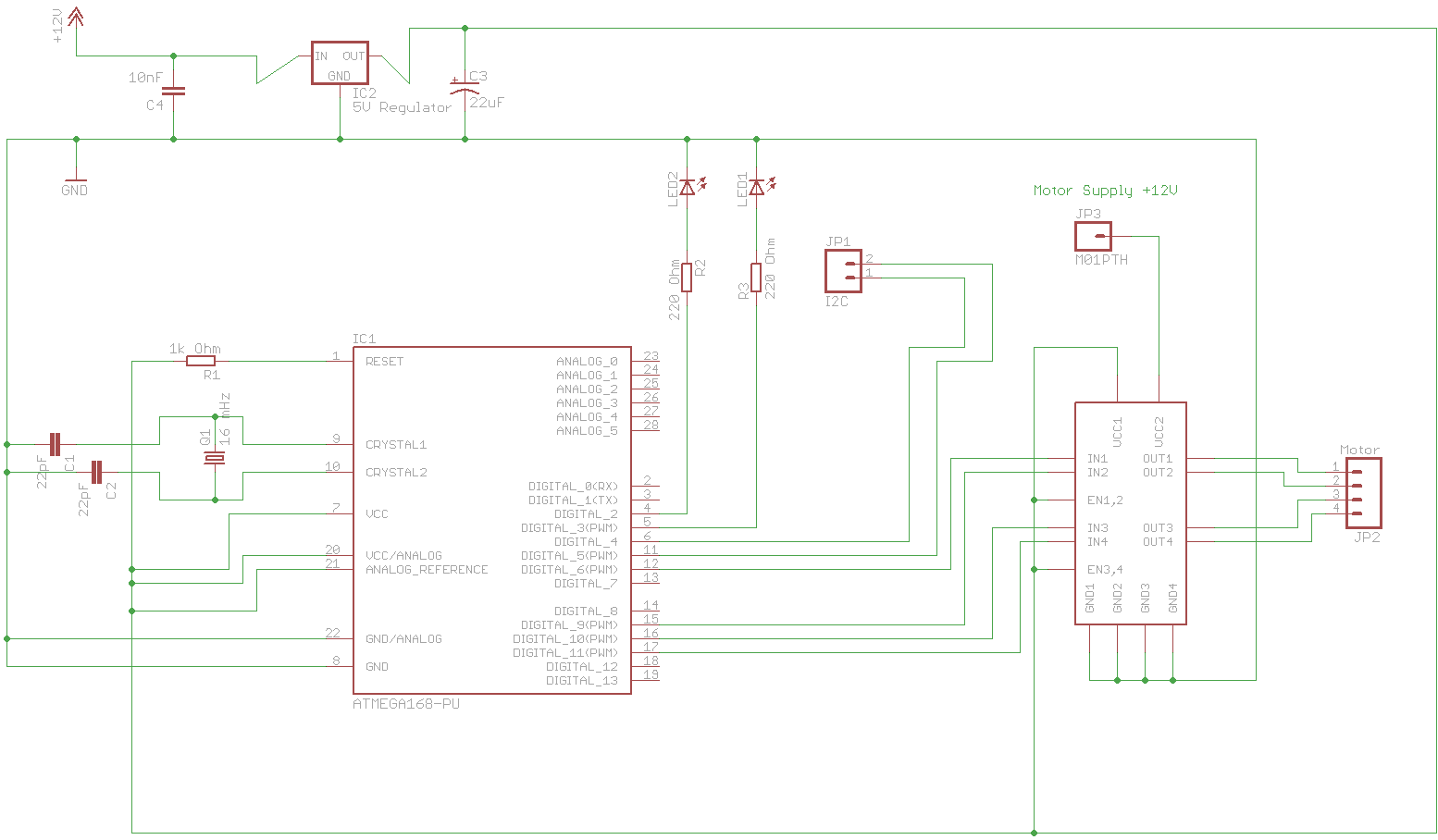Select the 'M01PTH' label
The height and width of the screenshot is (840, 1438).
coord(1101,260)
